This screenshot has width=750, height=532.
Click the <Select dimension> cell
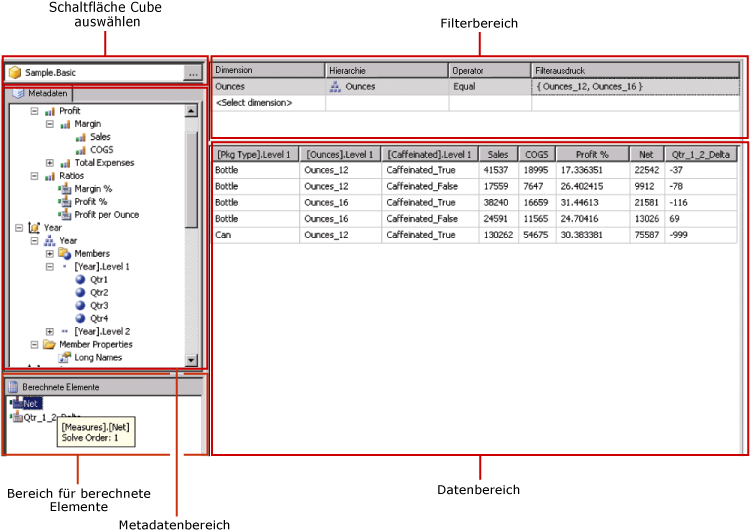[x=268, y=103]
